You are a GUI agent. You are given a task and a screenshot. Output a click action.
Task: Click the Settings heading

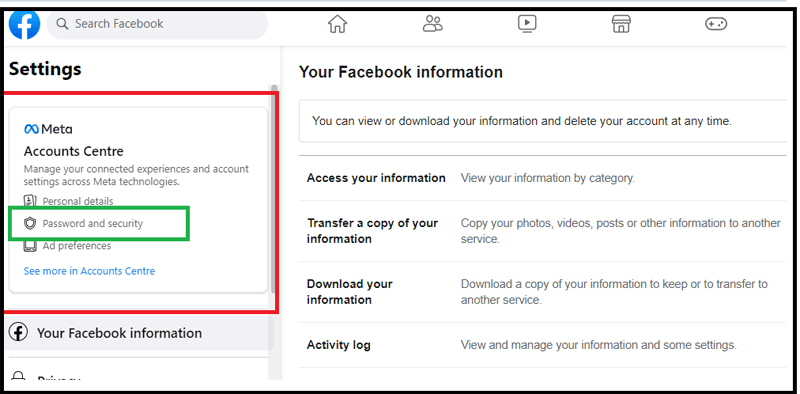point(45,69)
